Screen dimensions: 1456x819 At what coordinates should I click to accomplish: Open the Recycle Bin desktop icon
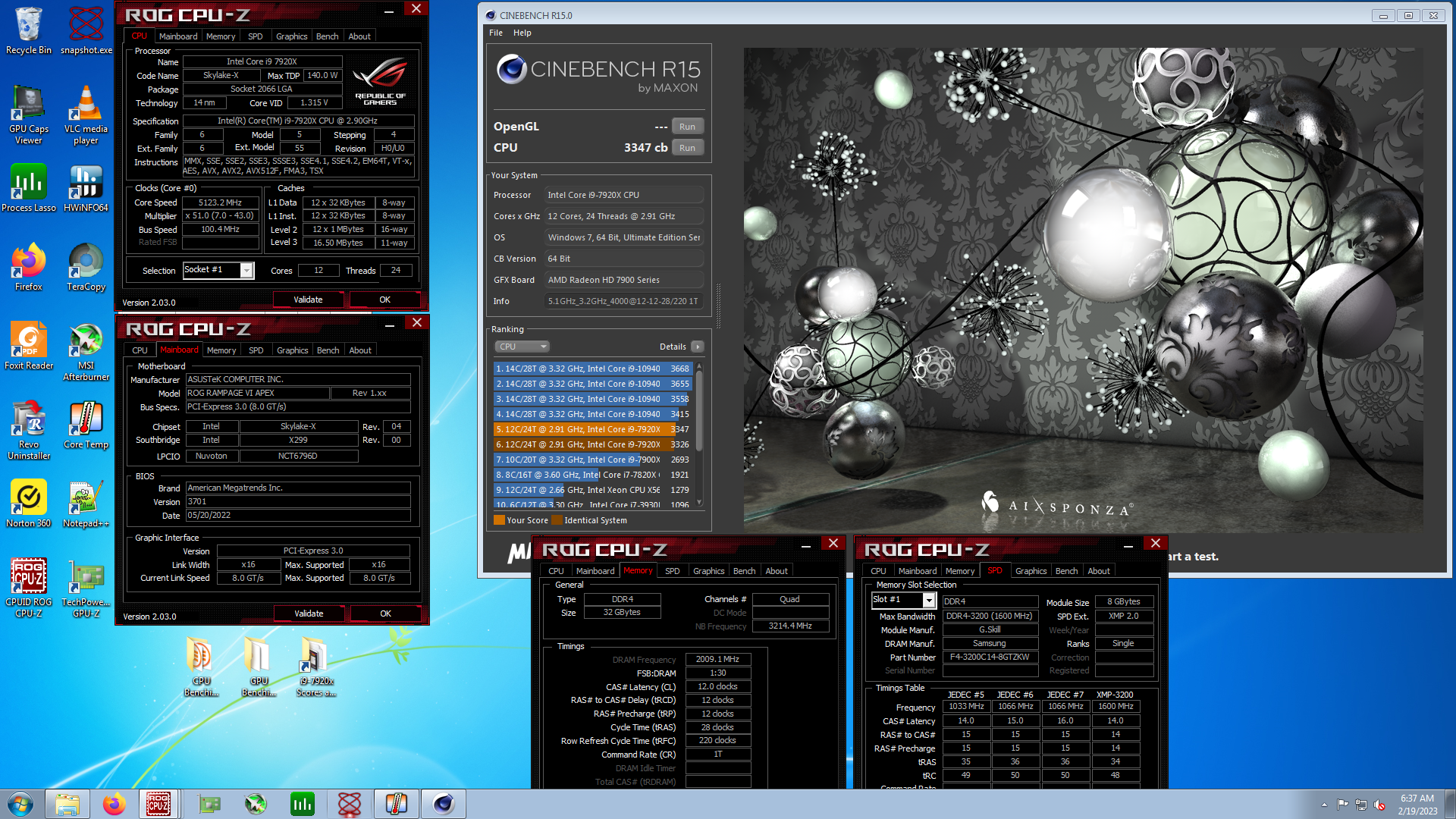[x=29, y=30]
